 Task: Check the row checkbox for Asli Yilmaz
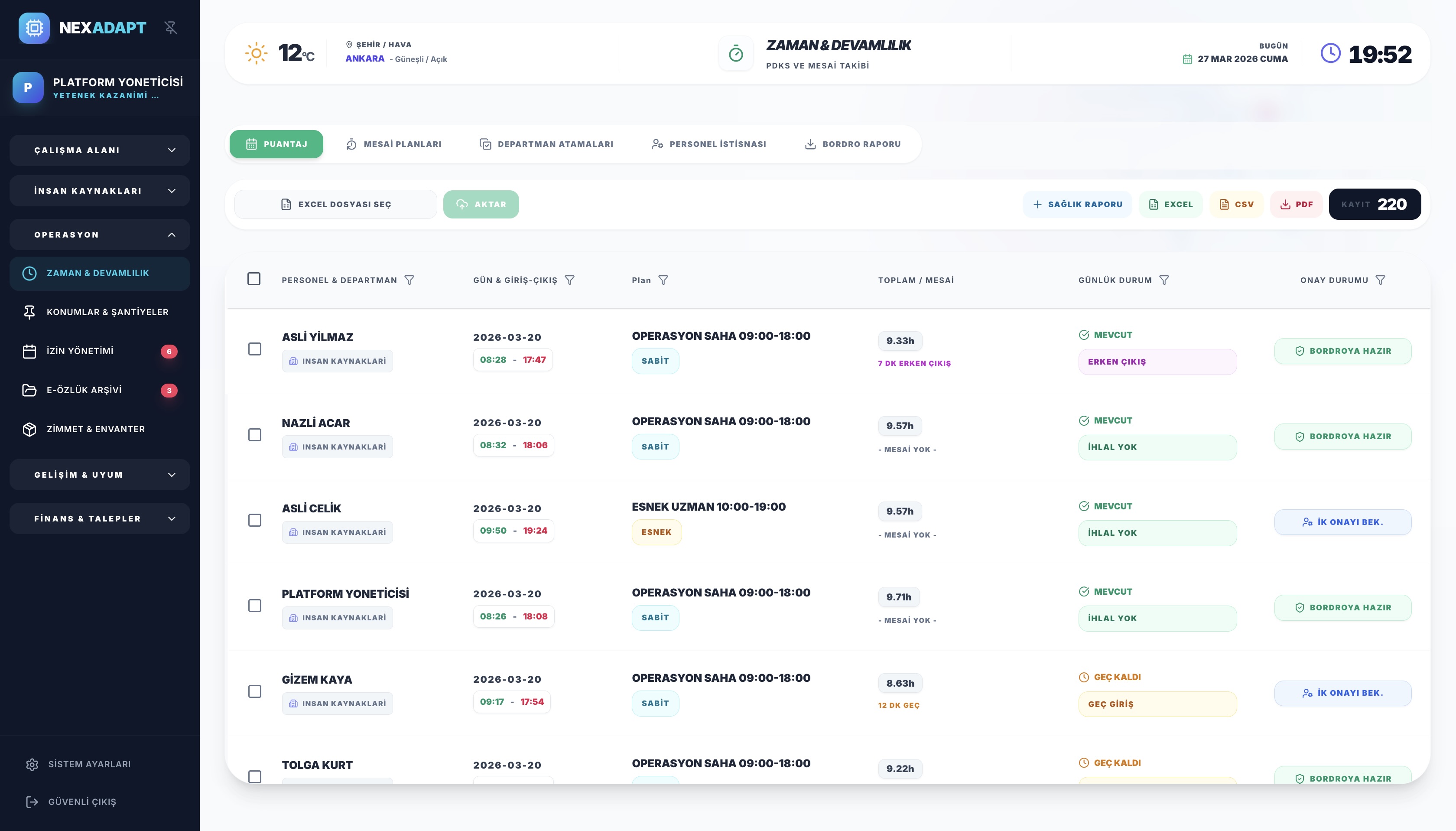click(x=254, y=349)
